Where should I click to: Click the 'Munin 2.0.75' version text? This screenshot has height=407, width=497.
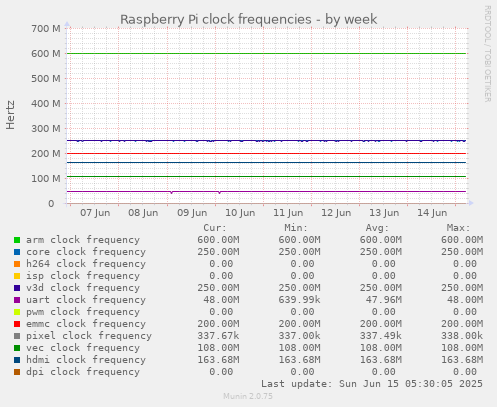click(248, 396)
